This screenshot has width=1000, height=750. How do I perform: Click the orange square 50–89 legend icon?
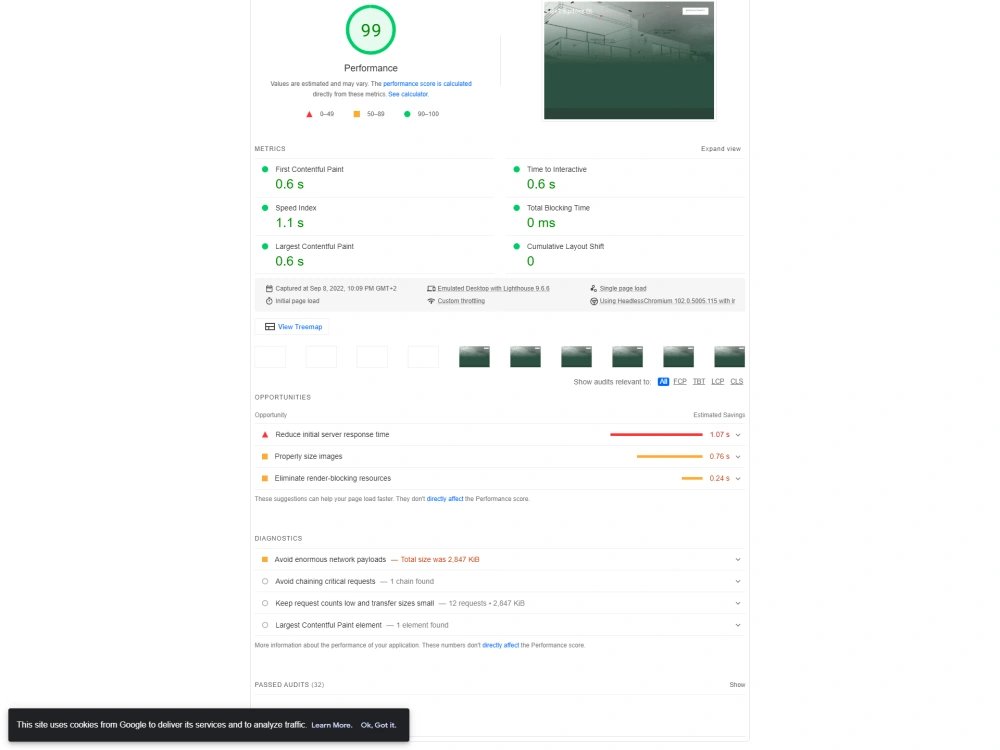[357, 114]
